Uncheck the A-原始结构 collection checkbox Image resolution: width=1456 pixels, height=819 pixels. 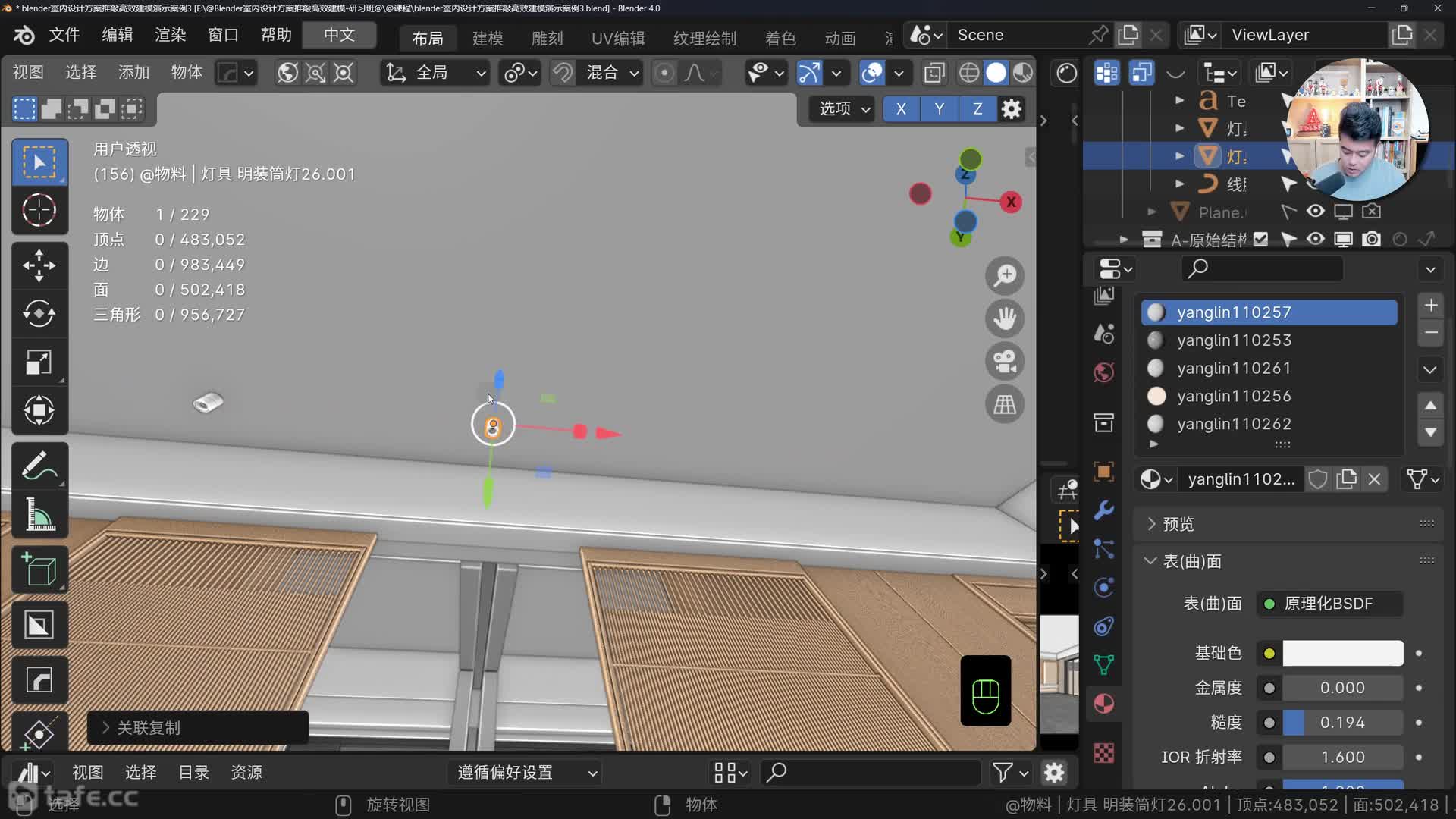coord(1260,240)
